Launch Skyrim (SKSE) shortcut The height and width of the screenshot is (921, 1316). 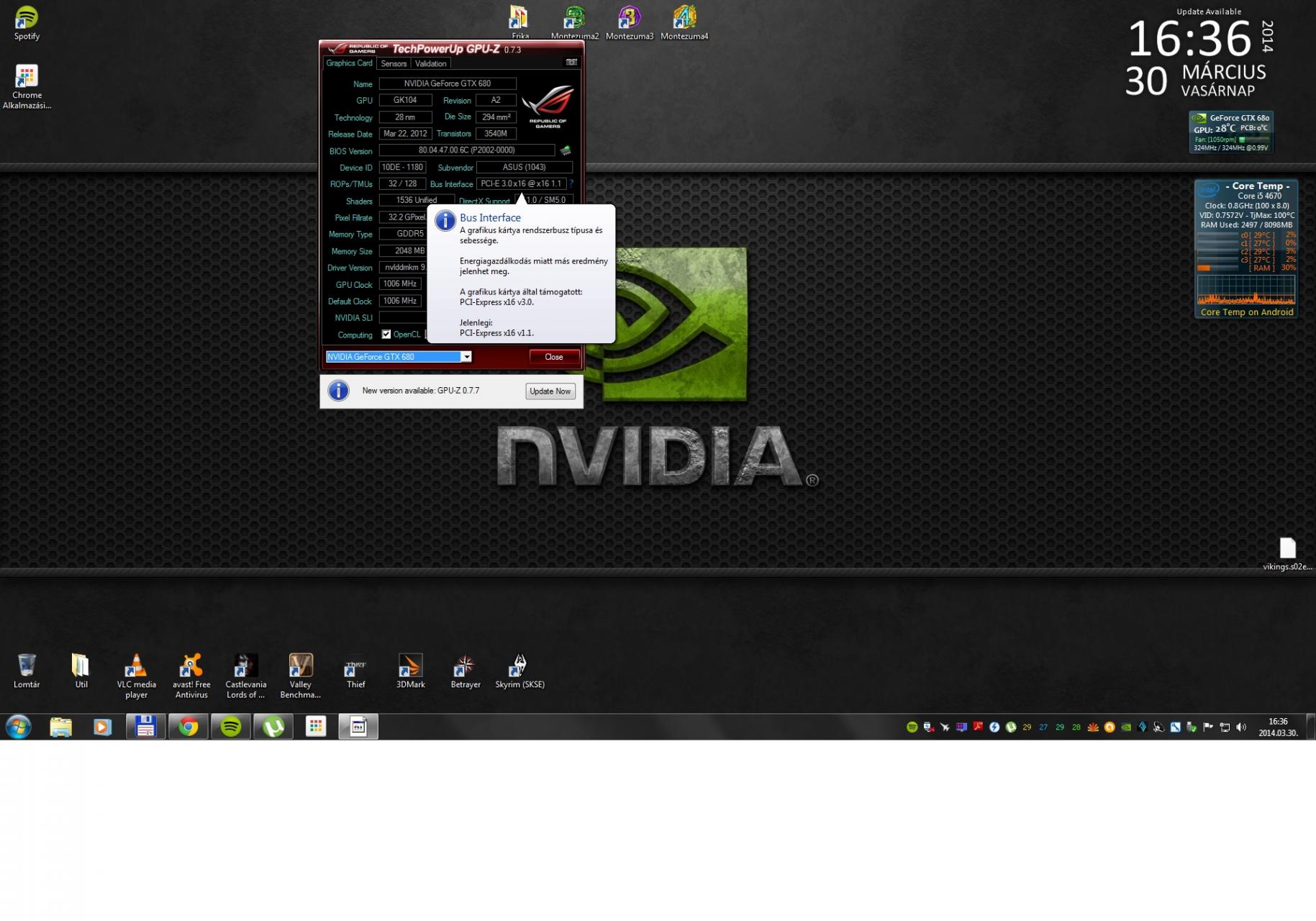click(519, 671)
